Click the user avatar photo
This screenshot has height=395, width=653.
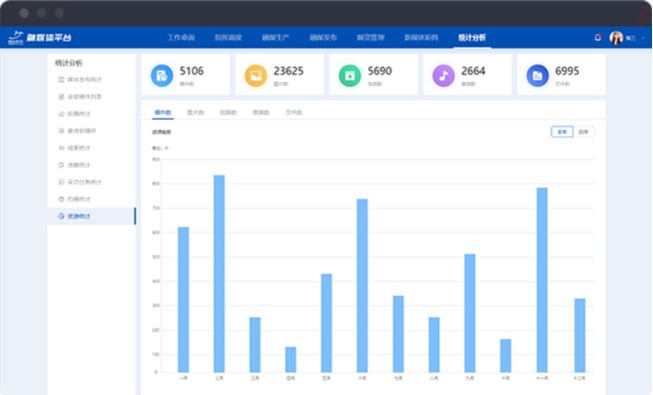(616, 38)
